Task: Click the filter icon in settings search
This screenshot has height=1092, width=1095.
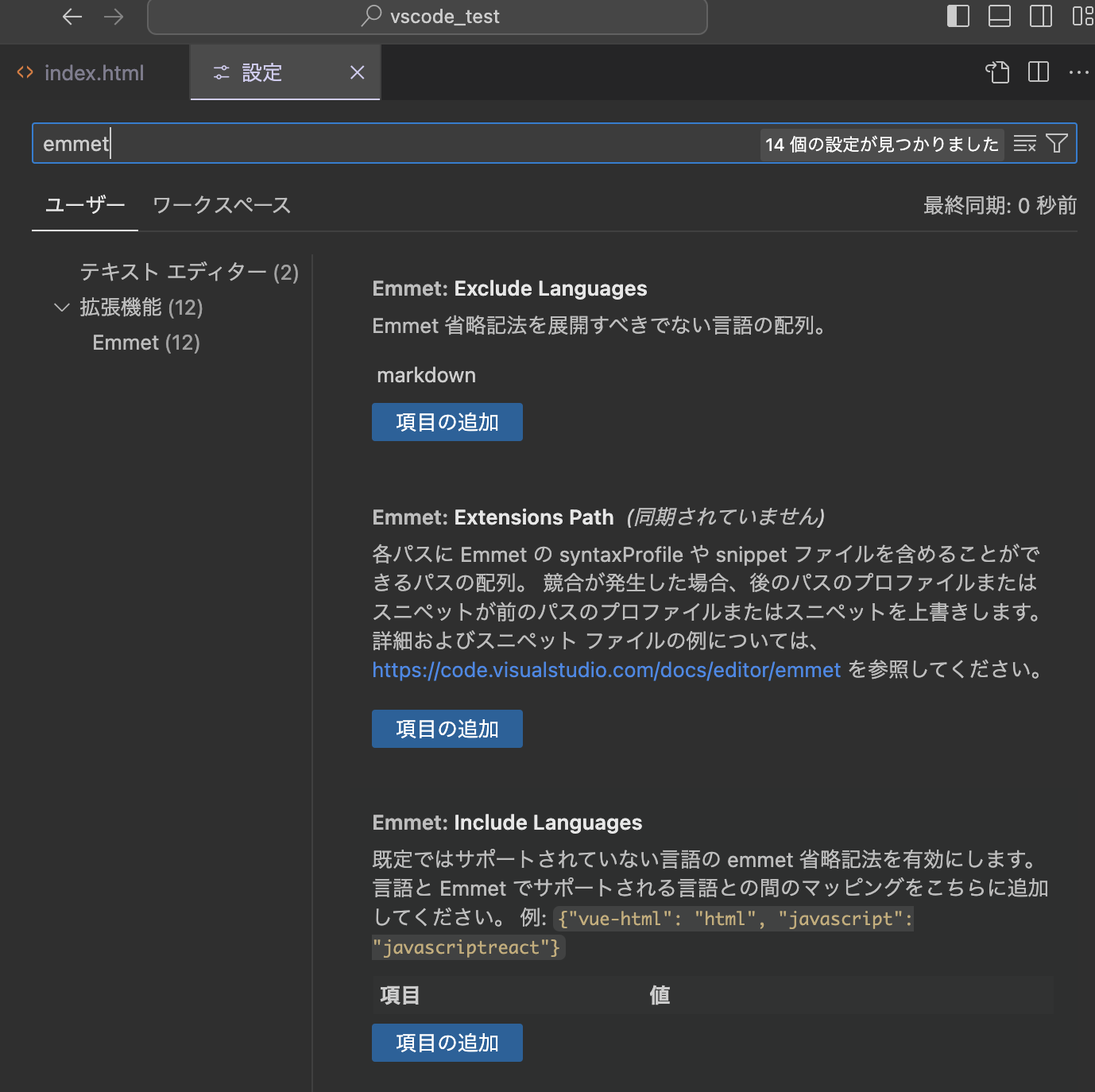Action: pyautogui.click(x=1056, y=143)
